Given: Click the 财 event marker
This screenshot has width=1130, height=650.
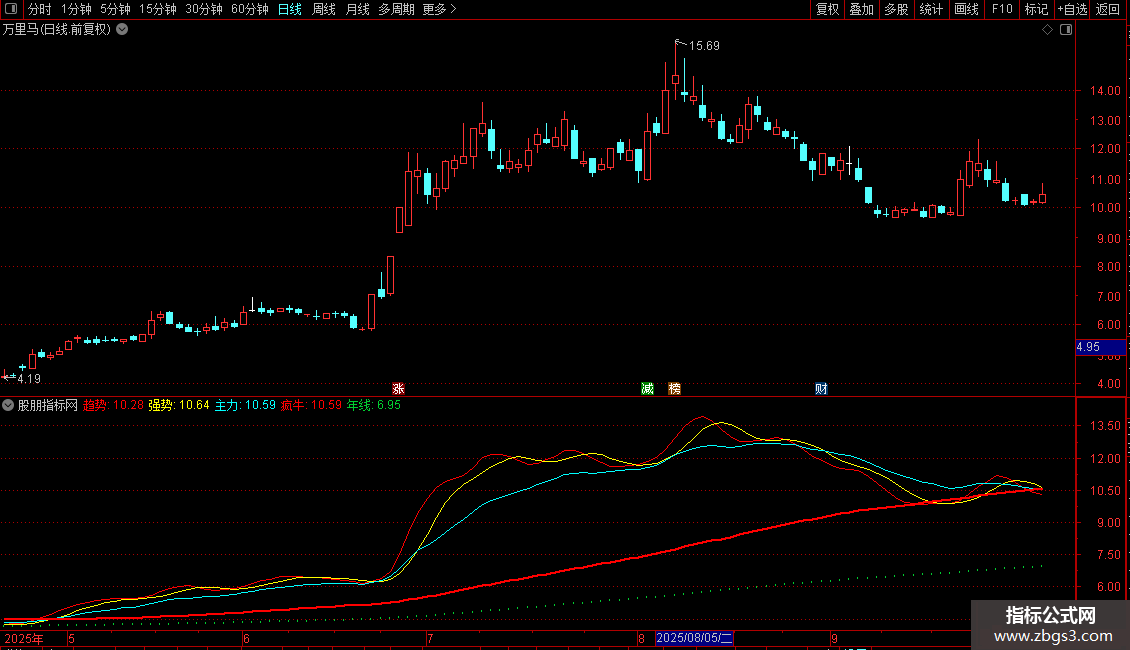Looking at the screenshot, I should click(821, 388).
